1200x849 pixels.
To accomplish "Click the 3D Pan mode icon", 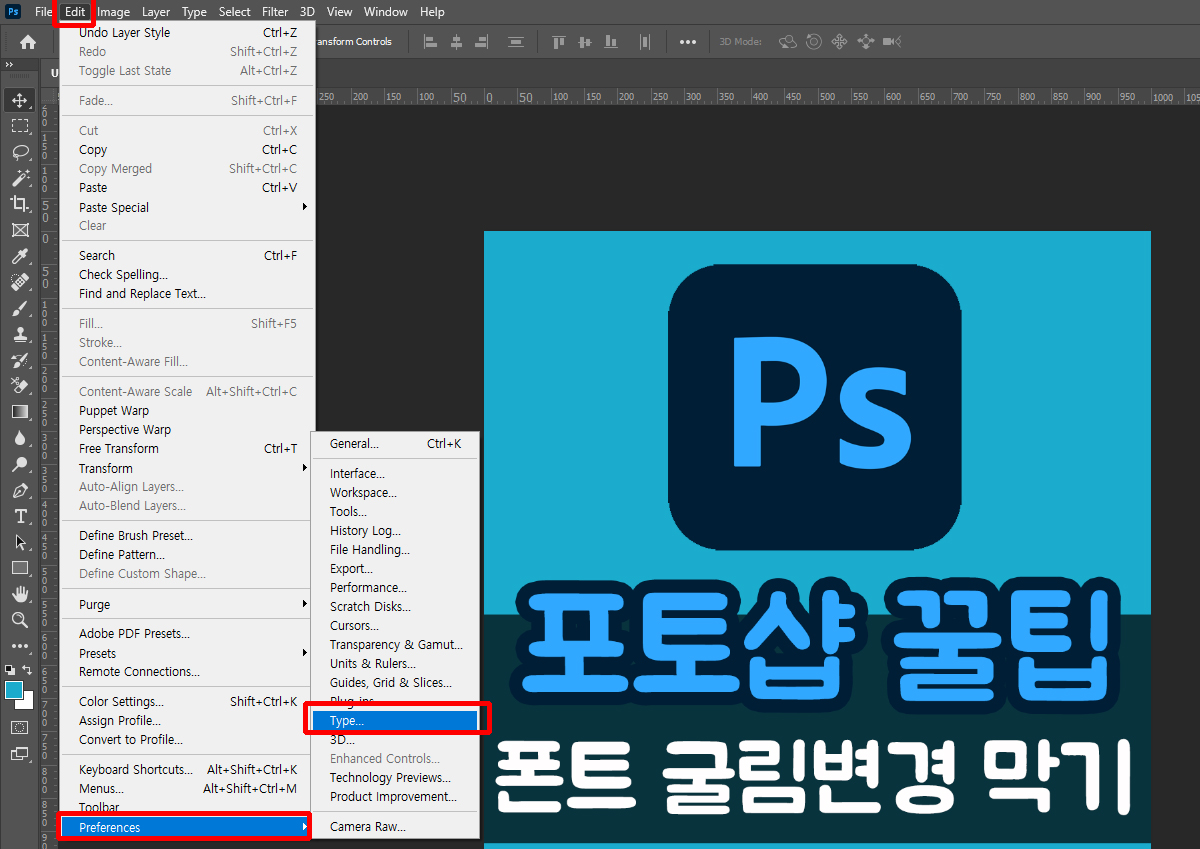I will tap(839, 42).
